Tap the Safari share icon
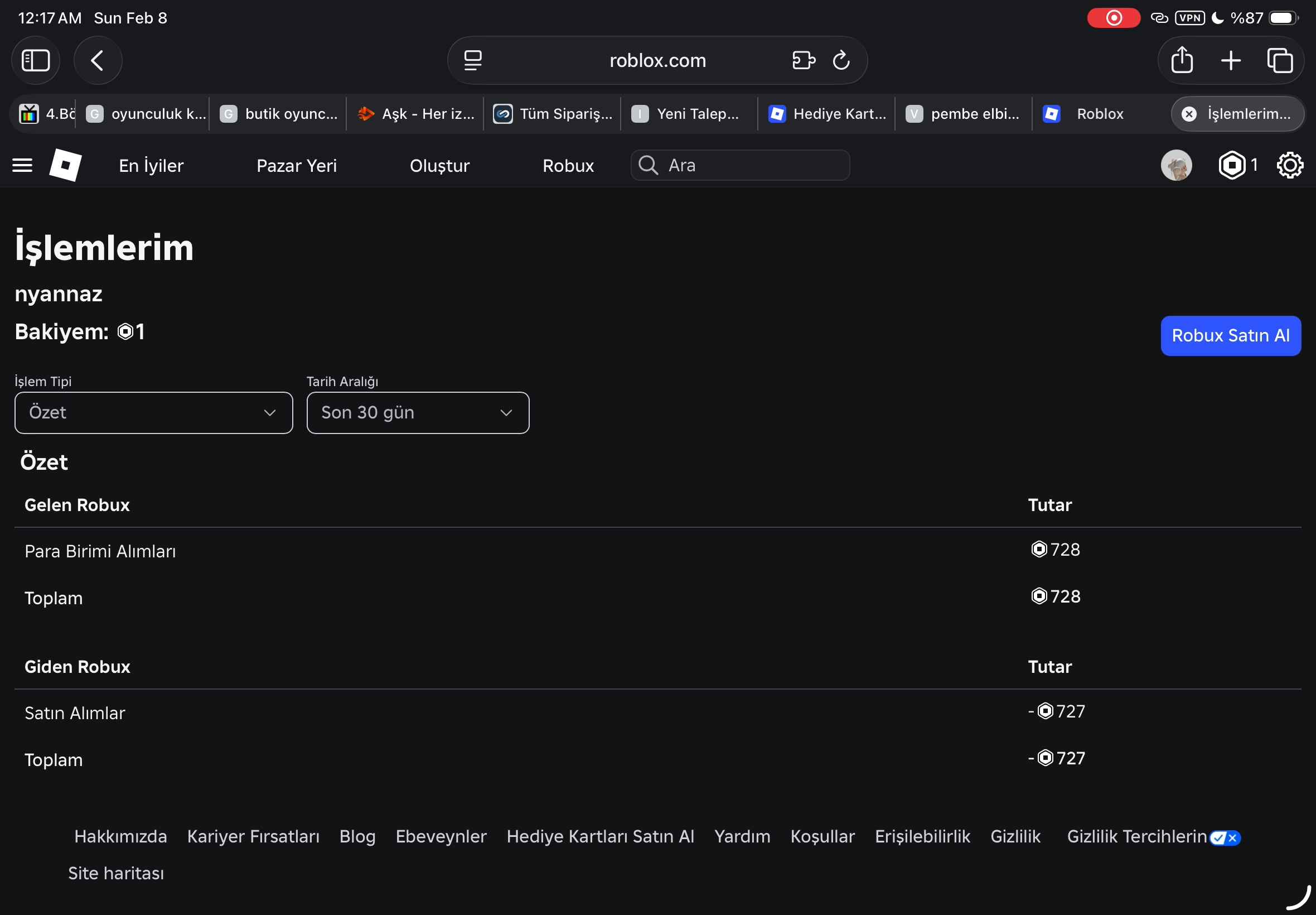This screenshot has height=915, width=1316. click(x=1182, y=60)
